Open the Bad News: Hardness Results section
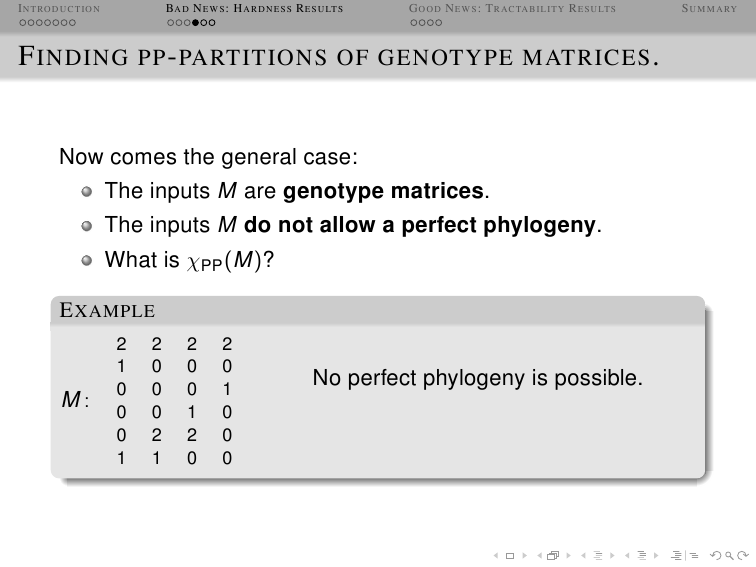Viewport: 756px width, 567px height. click(x=254, y=9)
